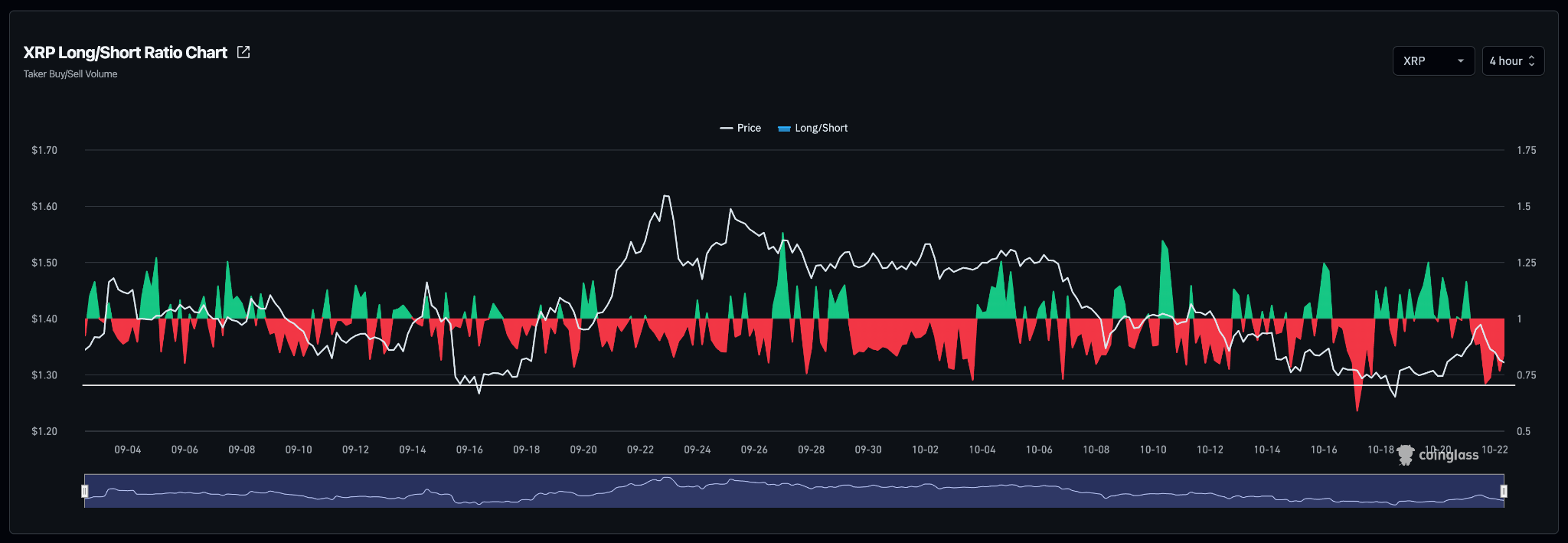1568x543 pixels.
Task: Click the left range slider handle
Action: 85,491
